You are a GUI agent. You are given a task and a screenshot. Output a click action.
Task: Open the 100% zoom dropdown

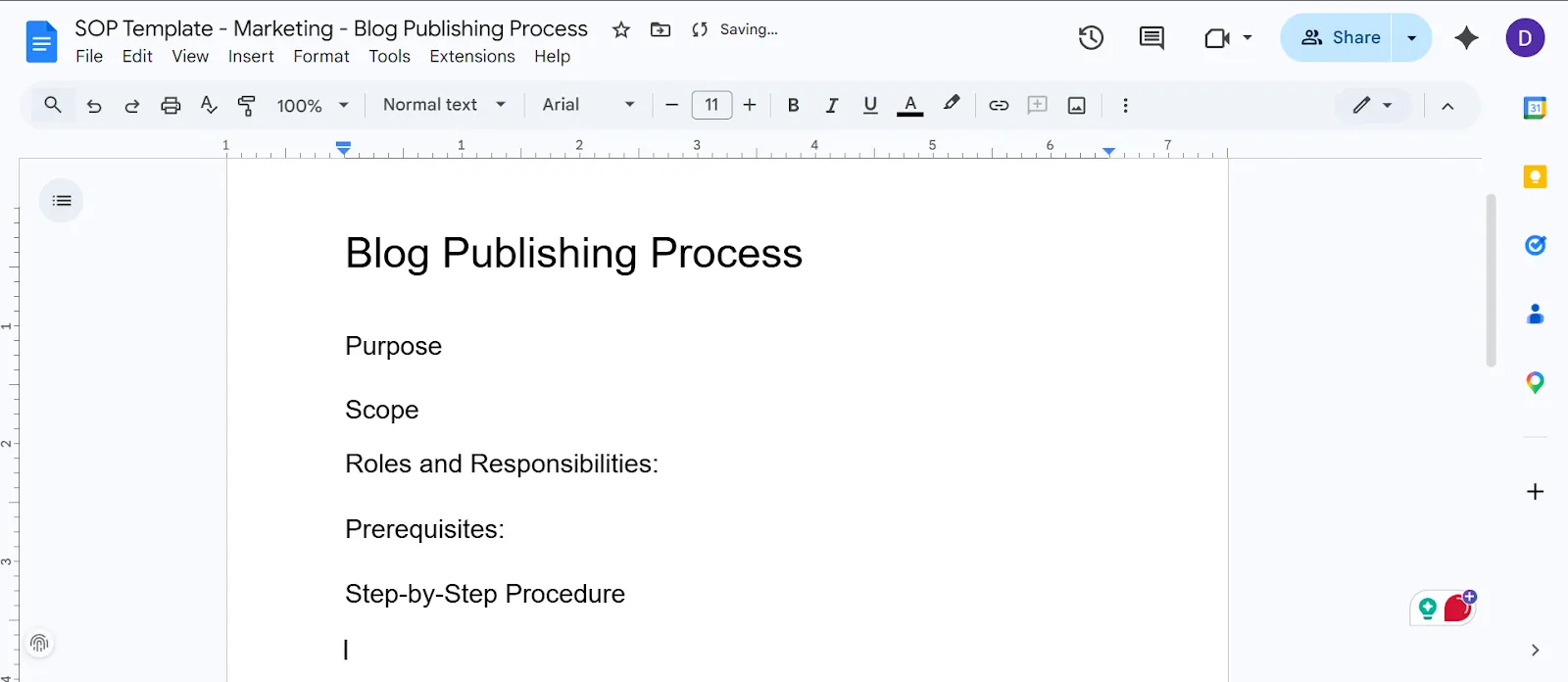313,105
